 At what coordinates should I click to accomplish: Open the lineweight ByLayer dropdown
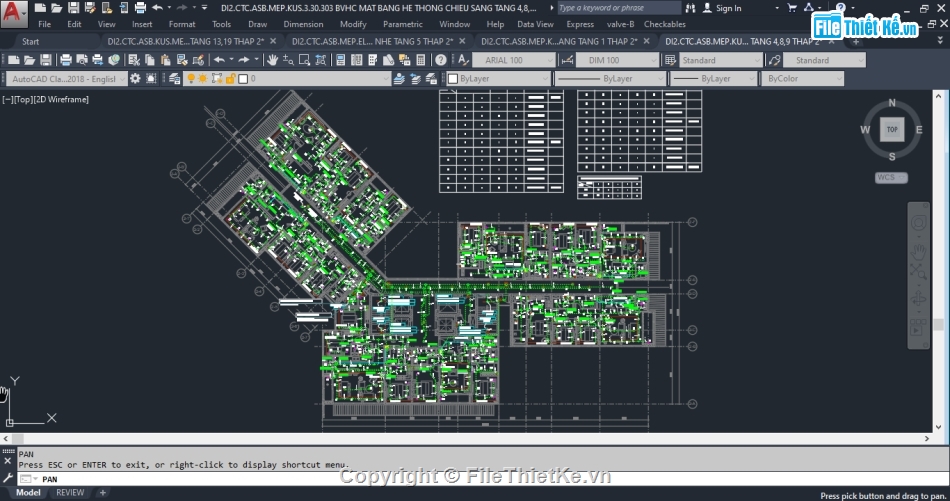pos(752,78)
